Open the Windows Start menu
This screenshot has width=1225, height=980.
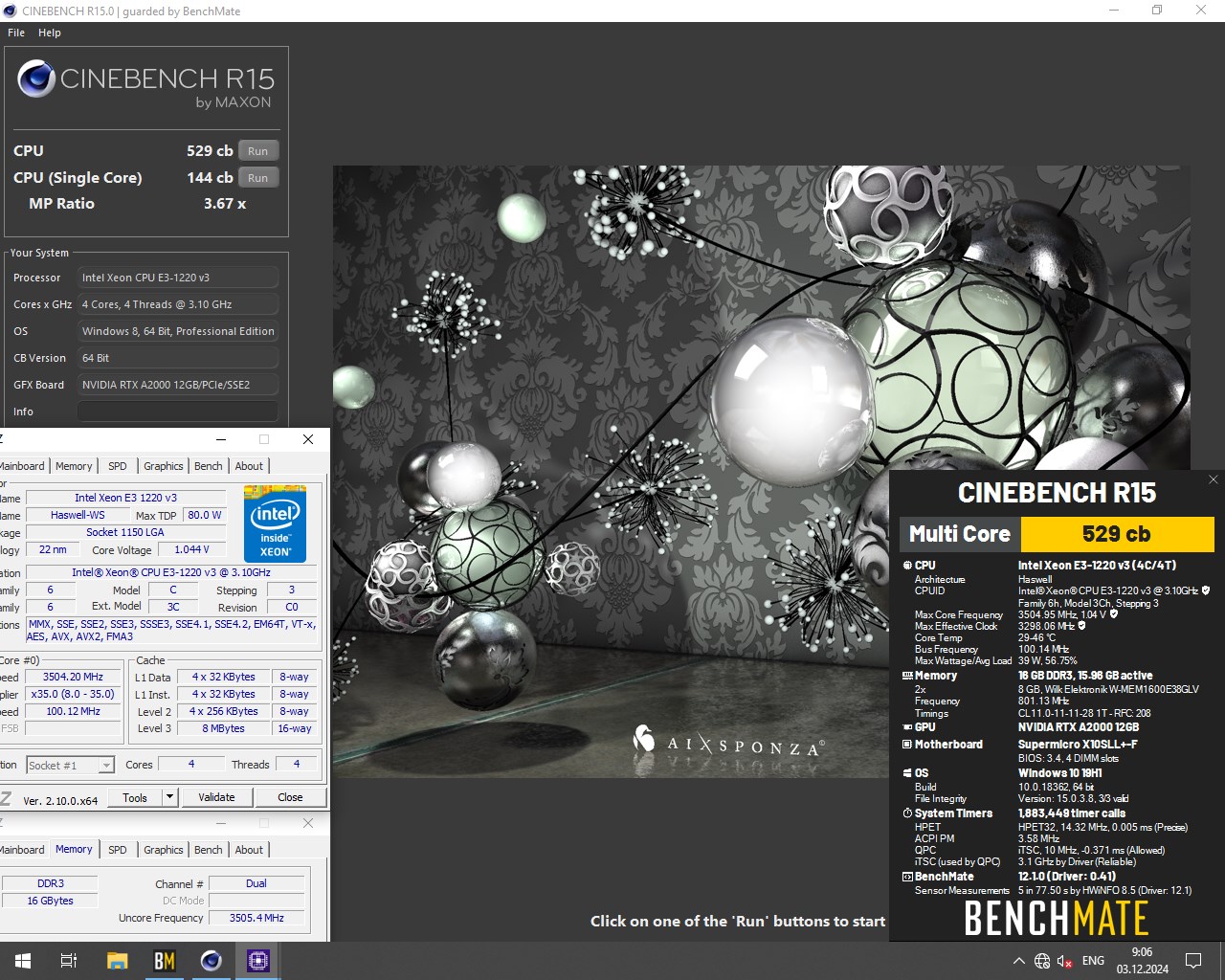22,961
